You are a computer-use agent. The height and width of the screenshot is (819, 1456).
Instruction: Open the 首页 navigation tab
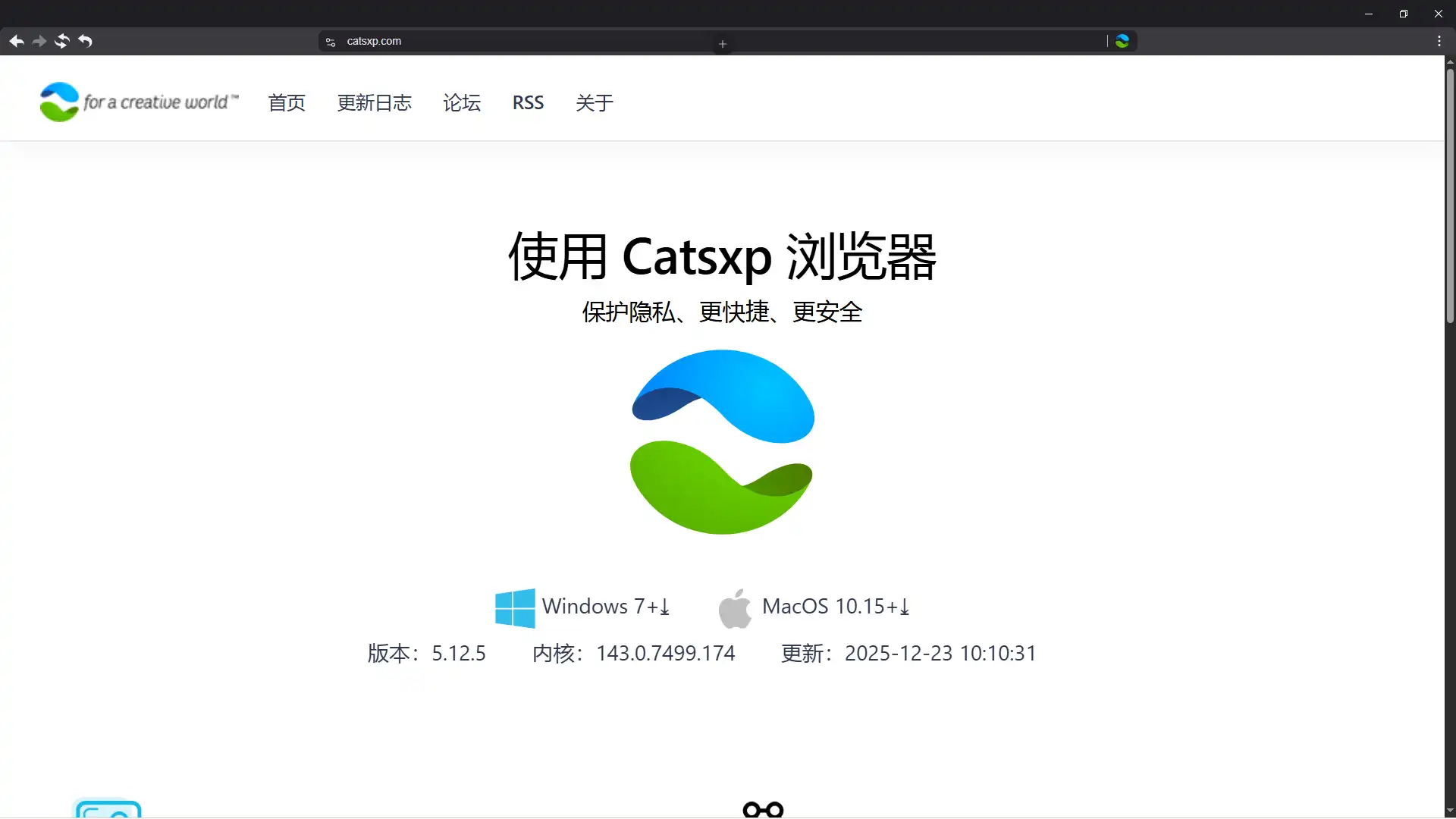(286, 102)
